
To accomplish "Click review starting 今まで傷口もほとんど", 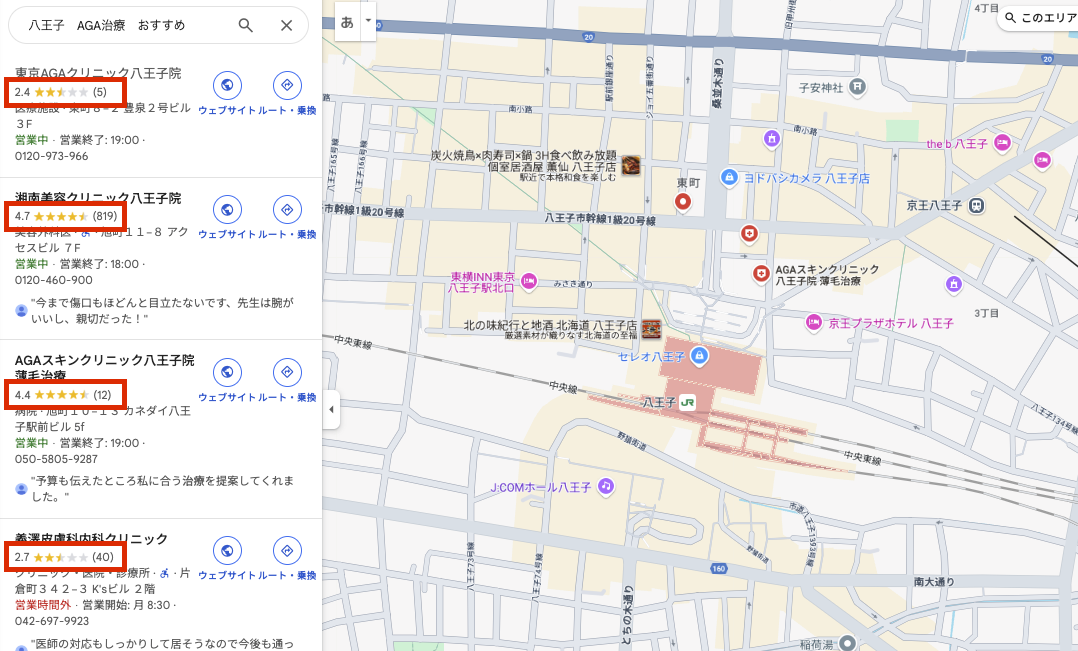I will coord(162,311).
